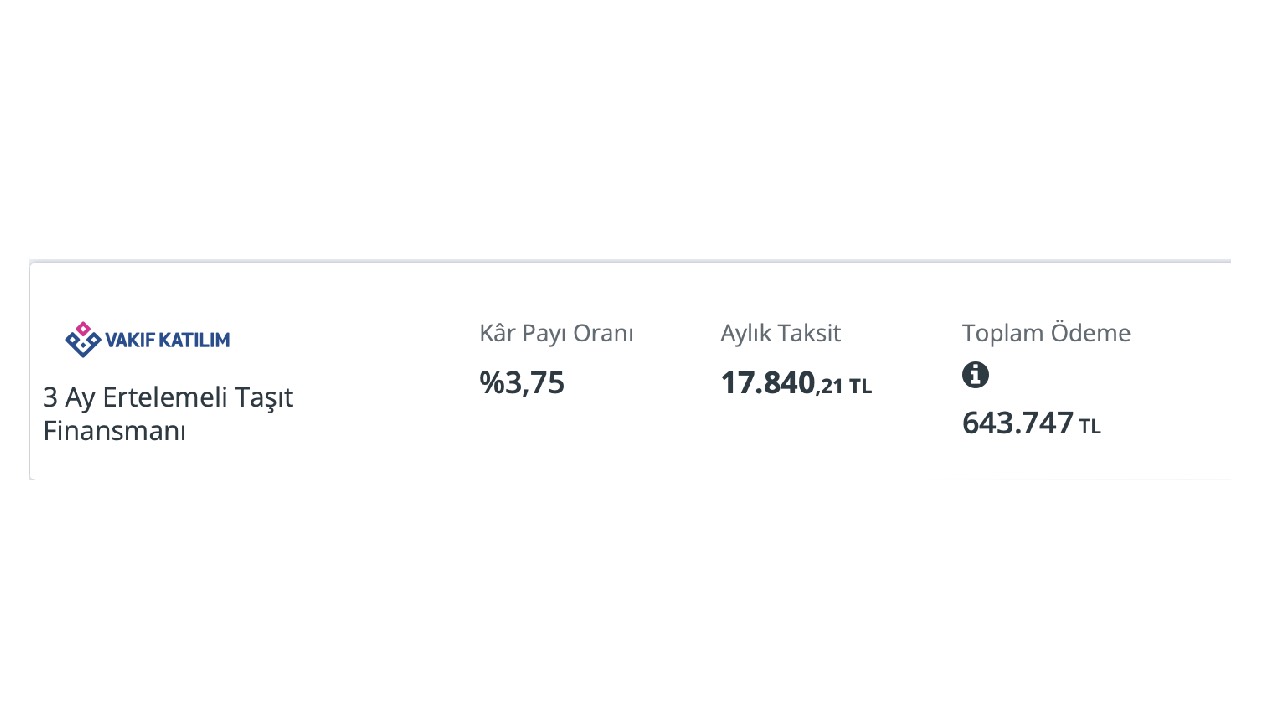Open the 3 Ay Ertelemeli Taşıt title
1280x720 pixels.
(x=168, y=398)
